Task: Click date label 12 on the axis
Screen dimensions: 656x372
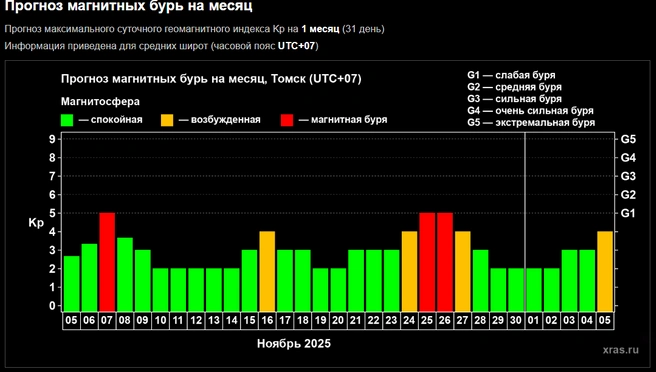Action: [196, 321]
